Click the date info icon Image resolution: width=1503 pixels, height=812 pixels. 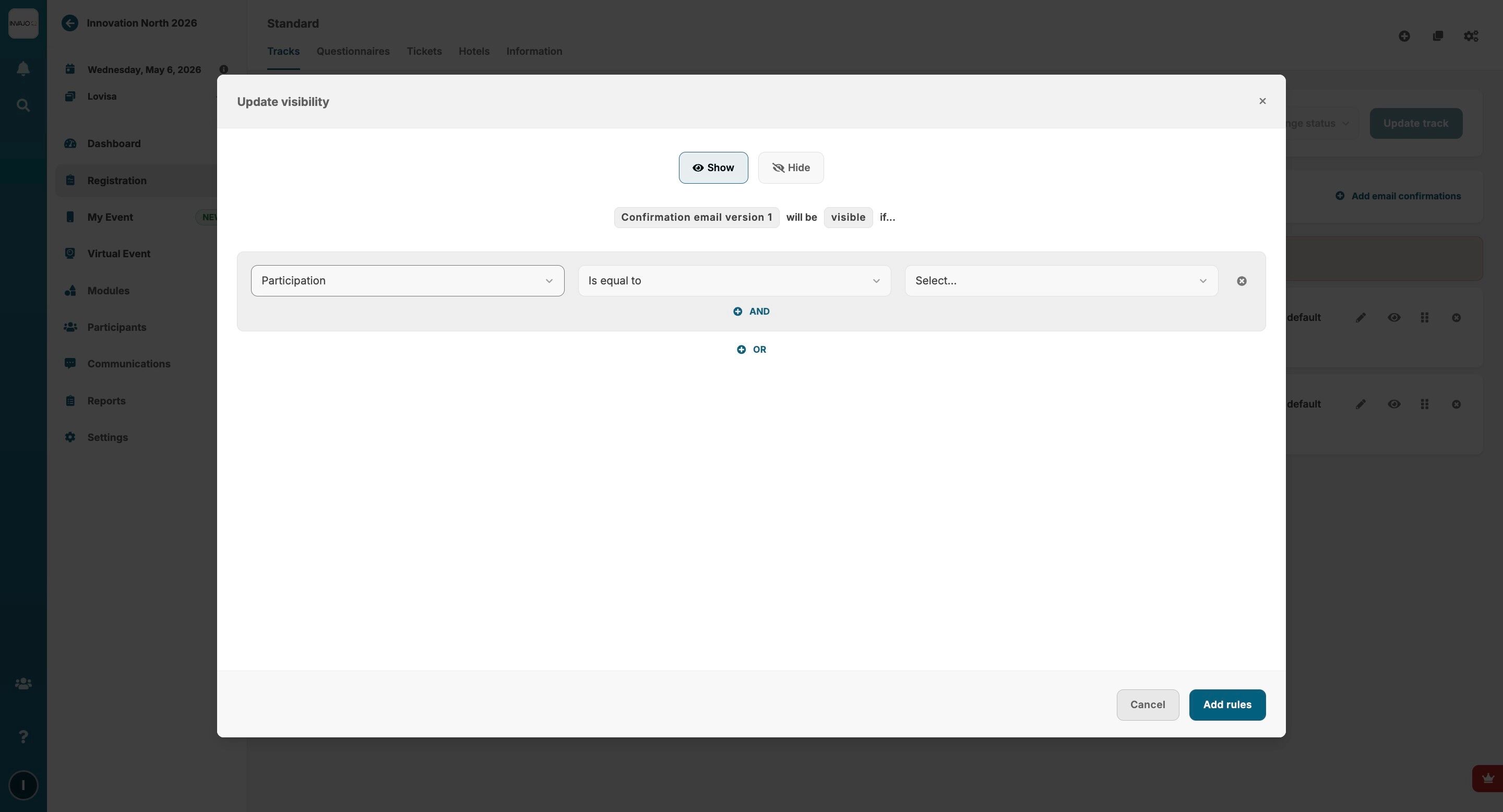[223, 69]
